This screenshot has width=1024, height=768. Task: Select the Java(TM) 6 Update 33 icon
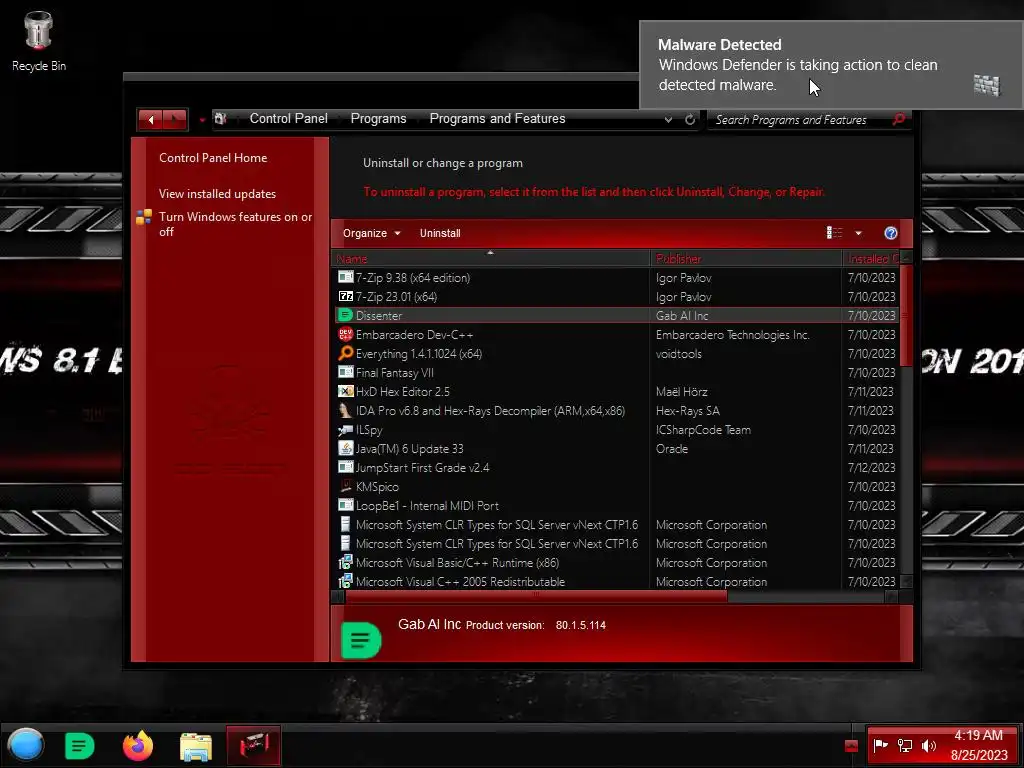tap(345, 448)
